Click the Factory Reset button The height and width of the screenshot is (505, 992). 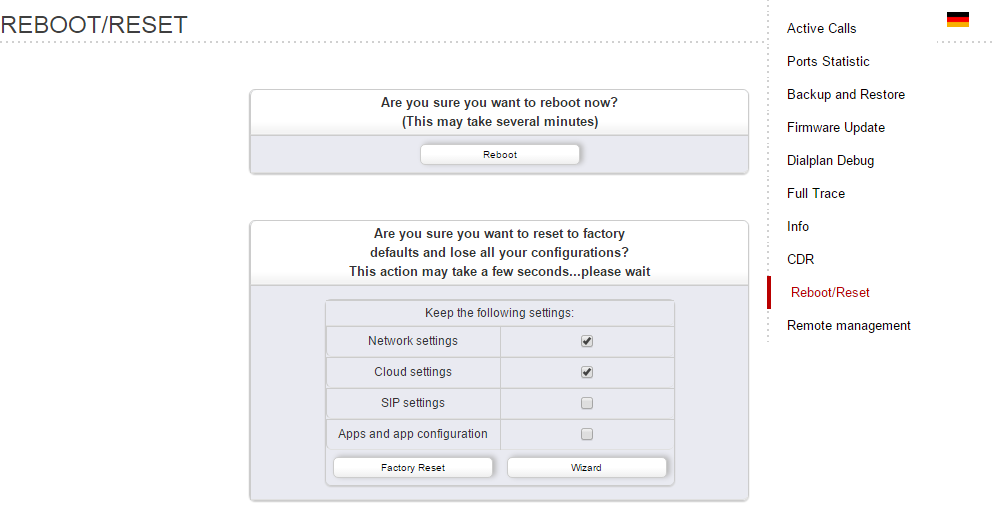[412, 468]
